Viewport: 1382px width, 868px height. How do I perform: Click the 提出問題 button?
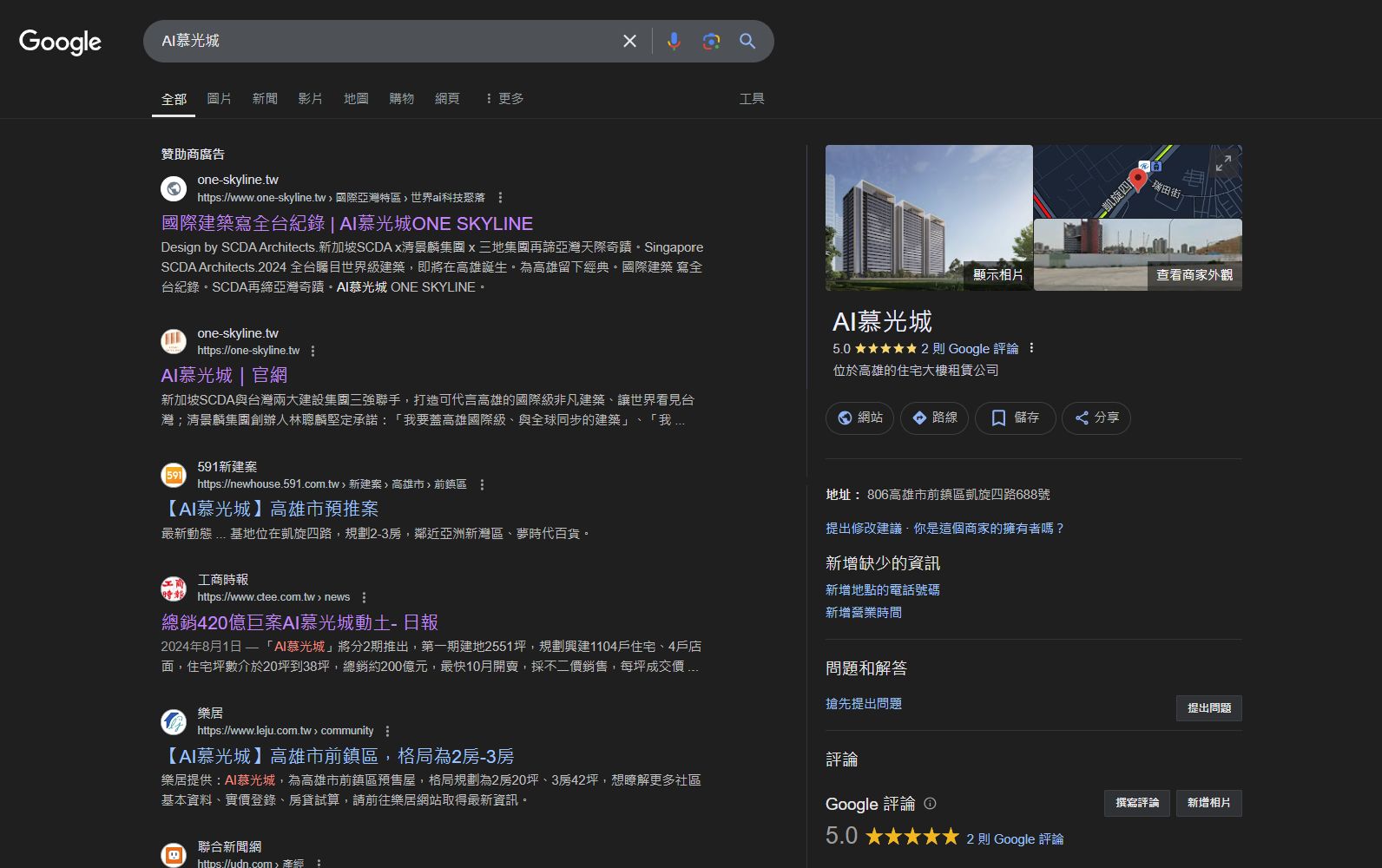pos(1209,708)
